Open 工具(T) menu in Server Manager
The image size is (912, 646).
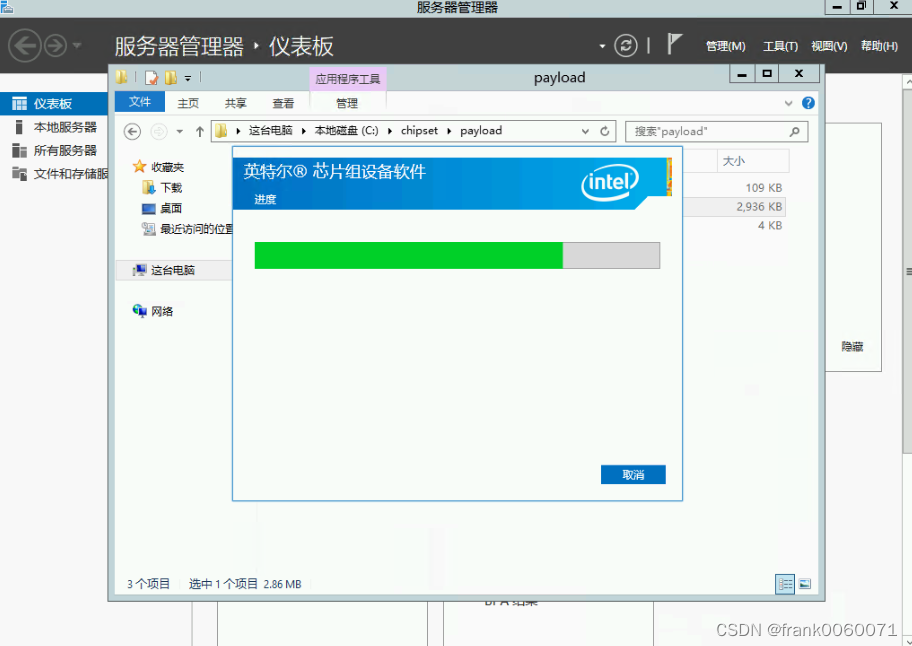tap(780, 46)
